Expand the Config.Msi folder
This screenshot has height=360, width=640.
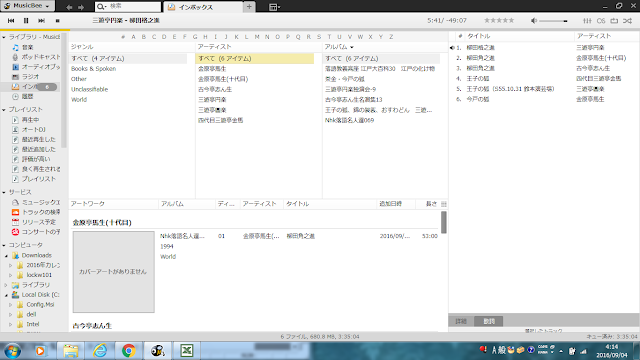11,305
